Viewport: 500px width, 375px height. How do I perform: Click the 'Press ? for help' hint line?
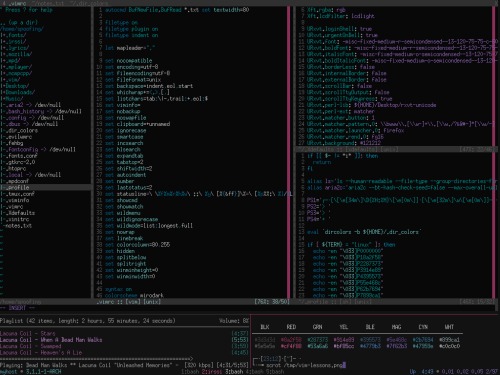(x=29, y=10)
